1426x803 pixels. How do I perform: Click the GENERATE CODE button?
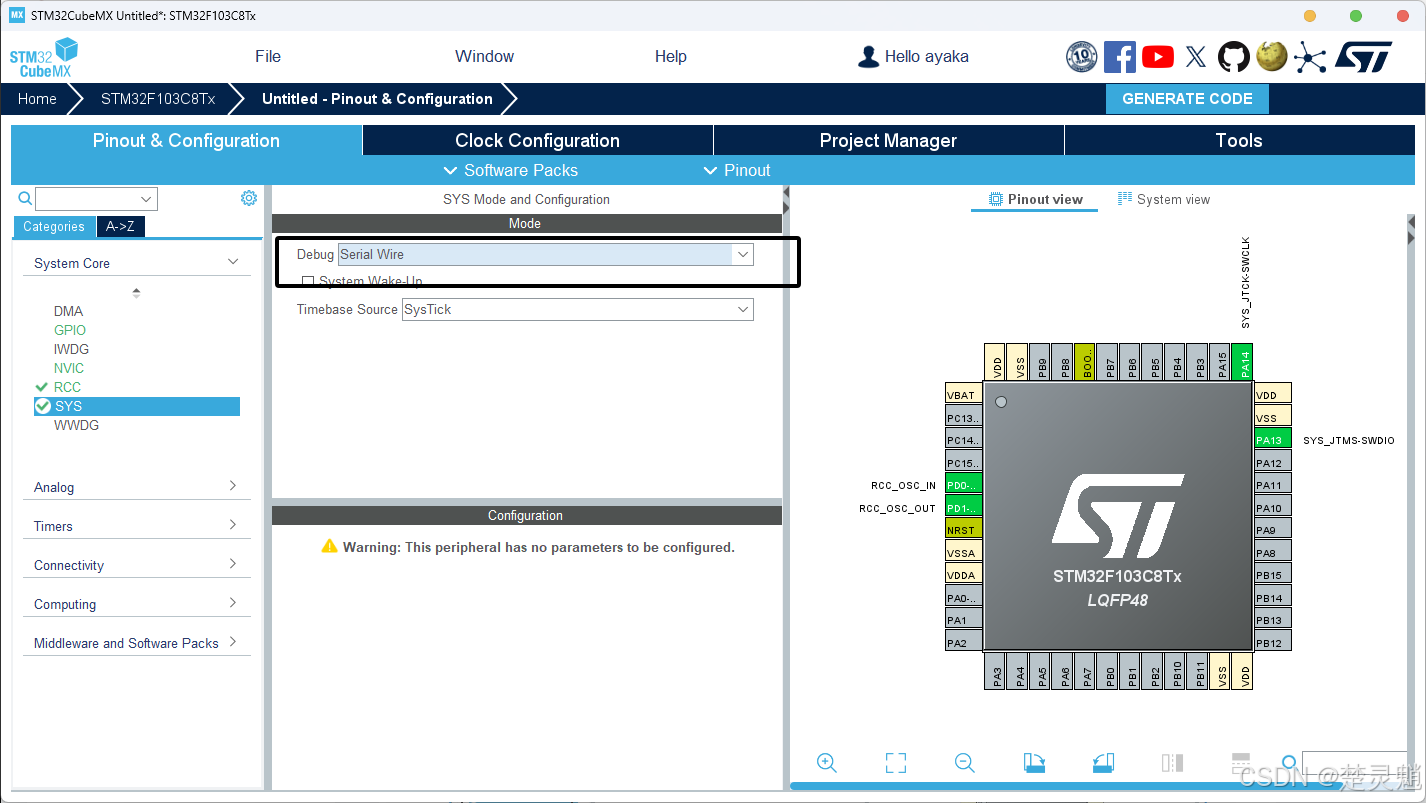click(x=1187, y=99)
